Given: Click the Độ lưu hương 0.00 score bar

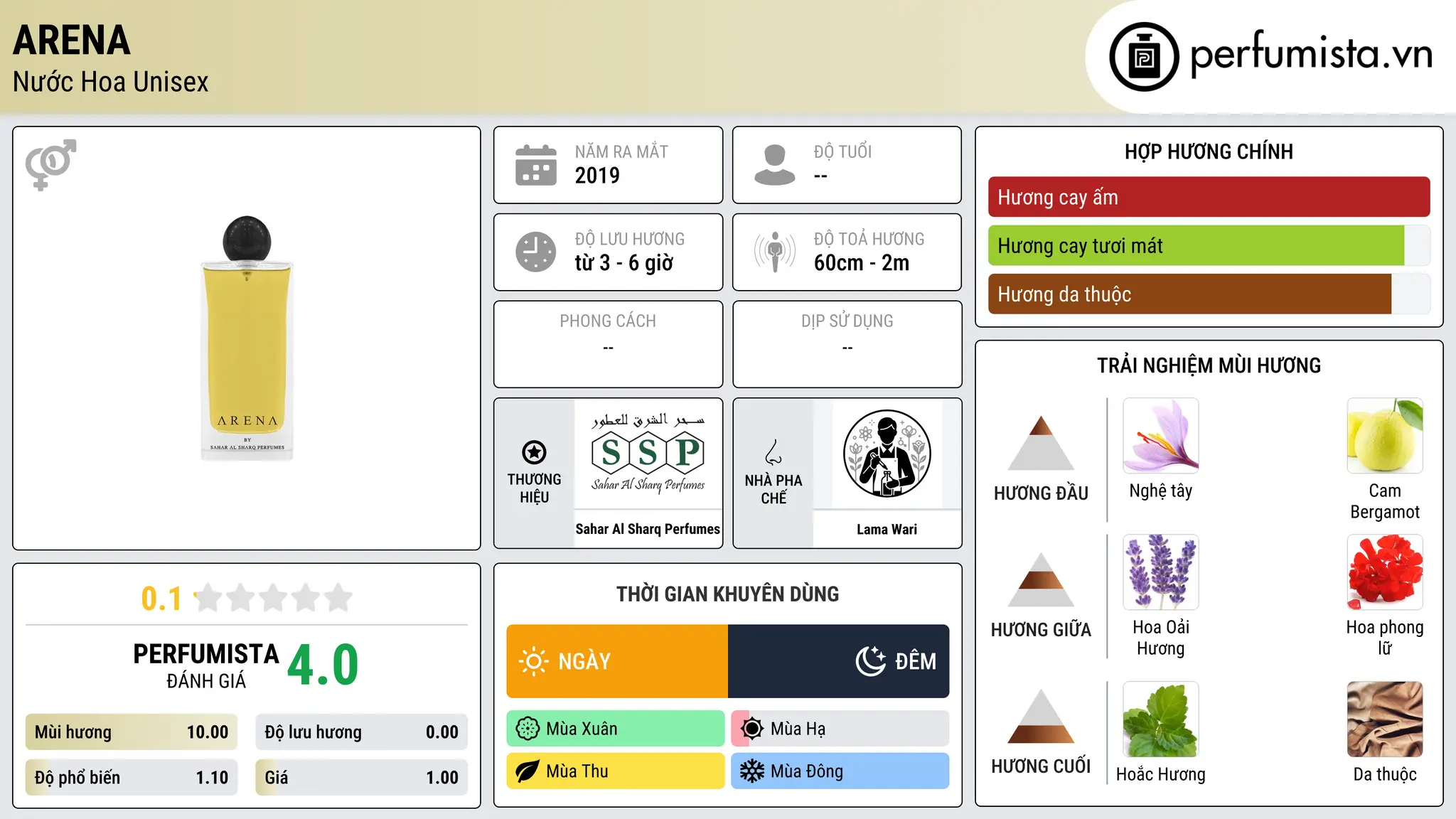Looking at the screenshot, I should point(361,732).
